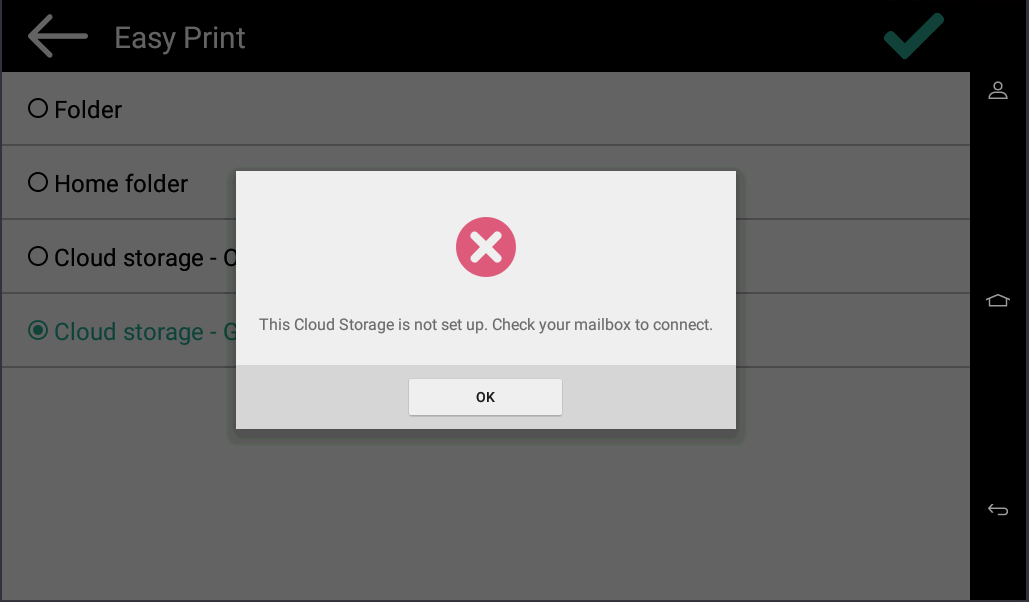1029x602 pixels.
Task: Open the user profile icon in the sidebar
Action: pyautogui.click(x=998, y=90)
